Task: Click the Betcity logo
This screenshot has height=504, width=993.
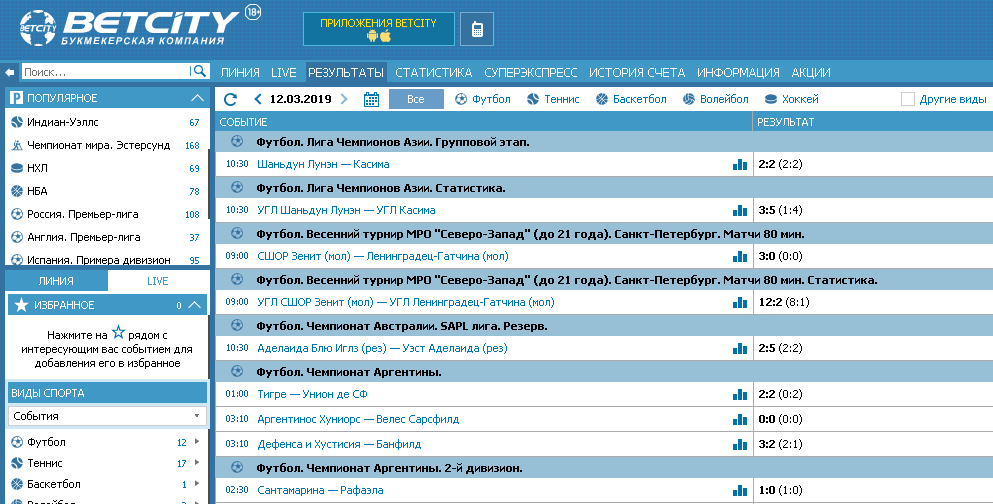Action: click(130, 28)
